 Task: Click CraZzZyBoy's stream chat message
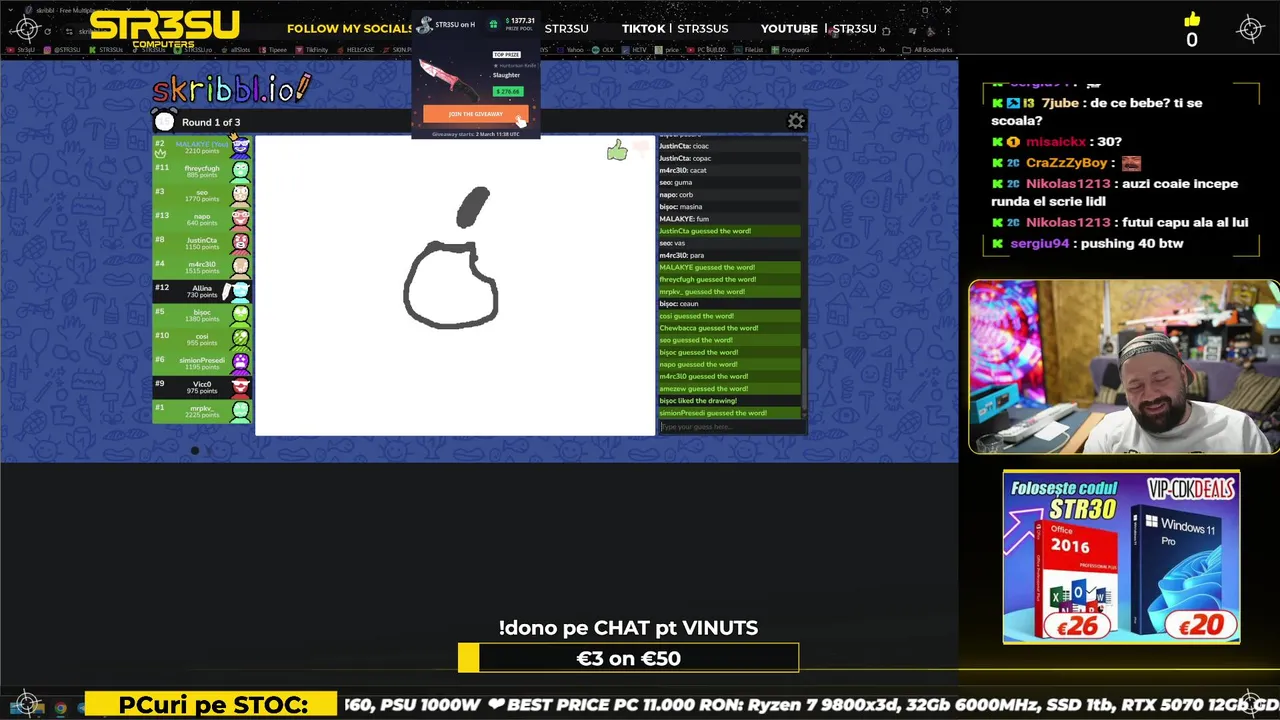click(1067, 162)
